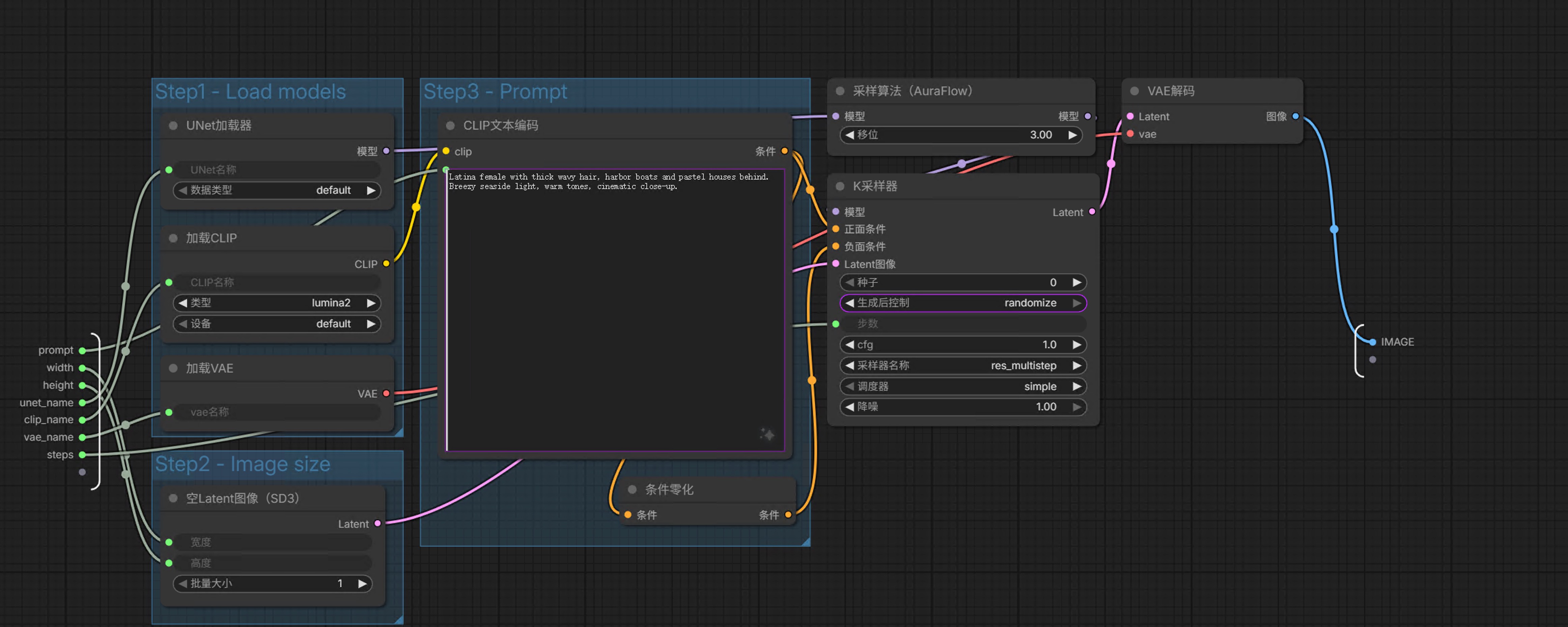The width and height of the screenshot is (1568, 627).
Task: Click the prompt input connector dot
Action: pos(82,351)
